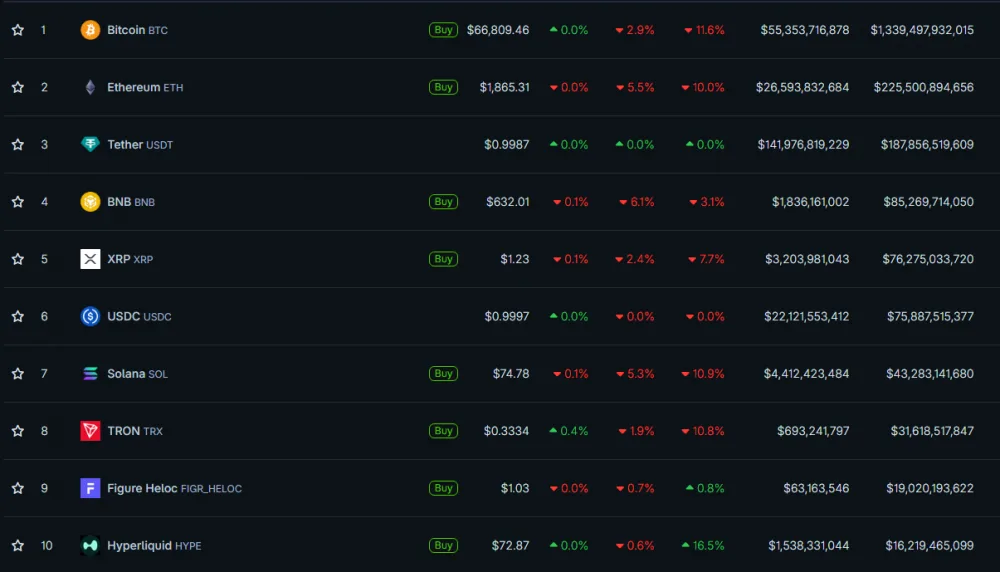Click BNB price $632.01
1000x572 pixels.
coord(508,202)
